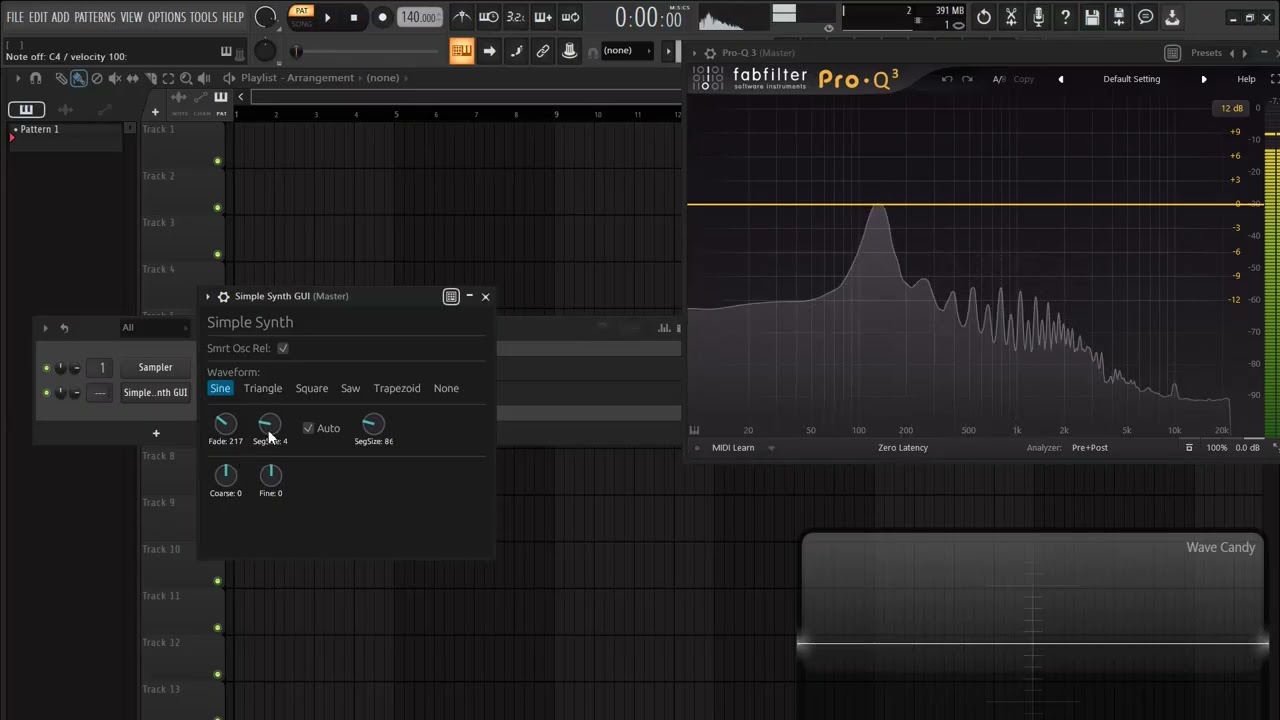Open the question mark help icon
Screen dimensions: 1280x720
tap(1065, 17)
